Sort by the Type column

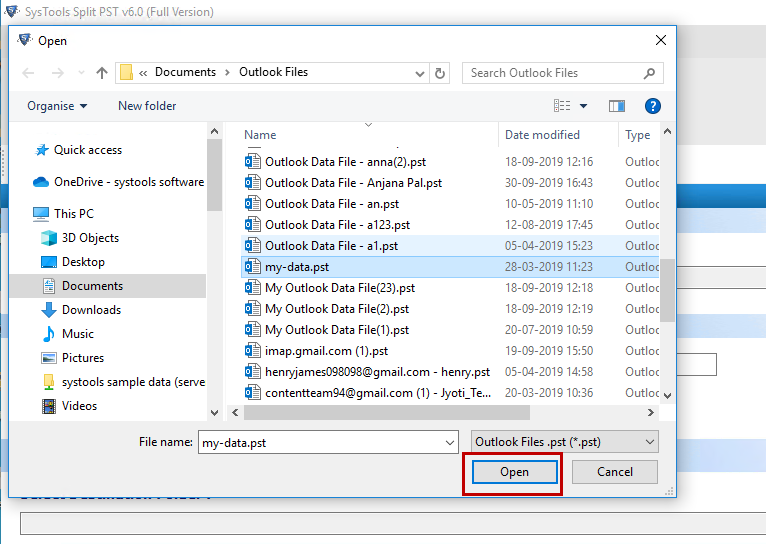638,135
